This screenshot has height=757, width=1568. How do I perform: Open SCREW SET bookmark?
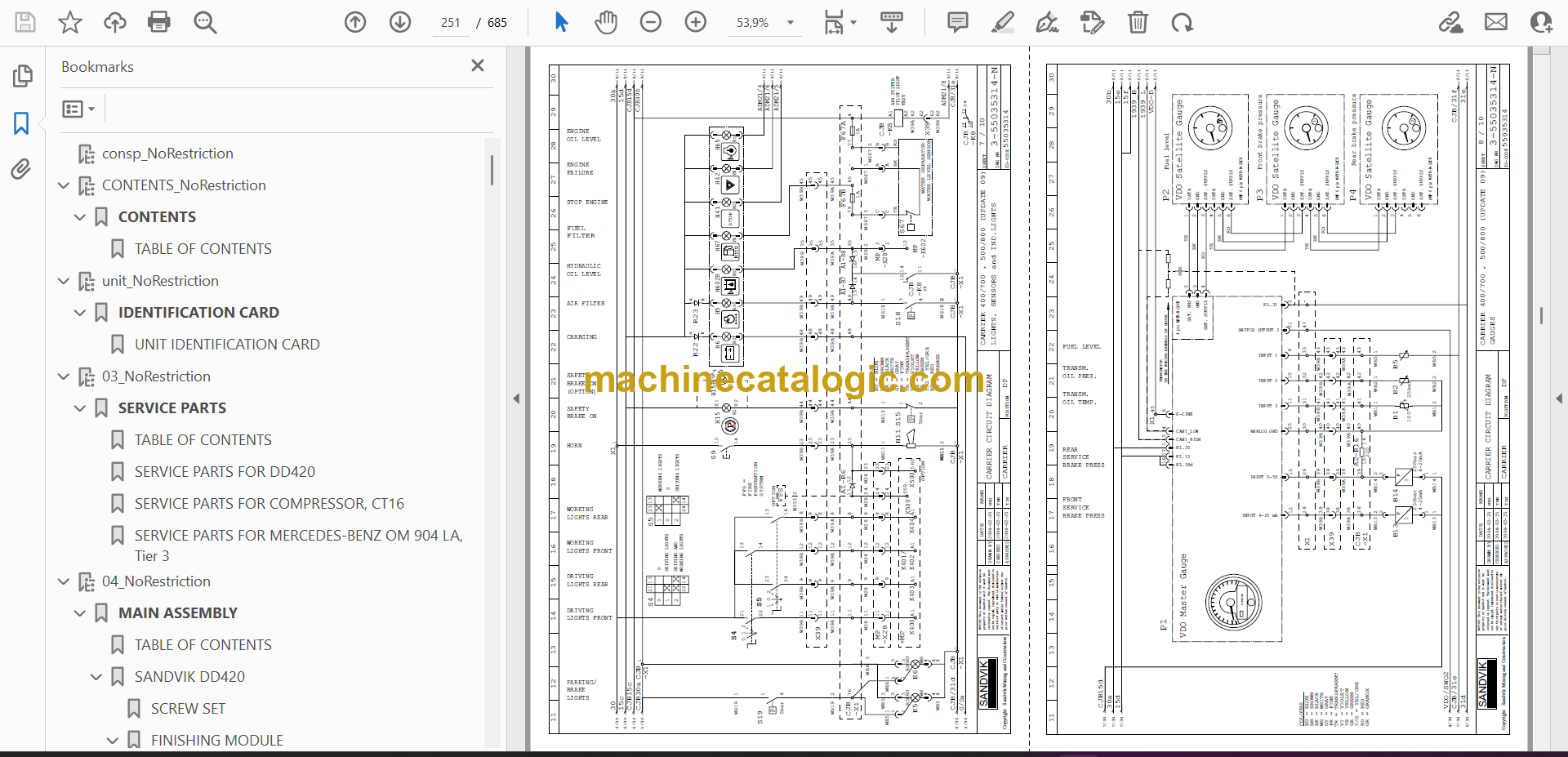[188, 709]
